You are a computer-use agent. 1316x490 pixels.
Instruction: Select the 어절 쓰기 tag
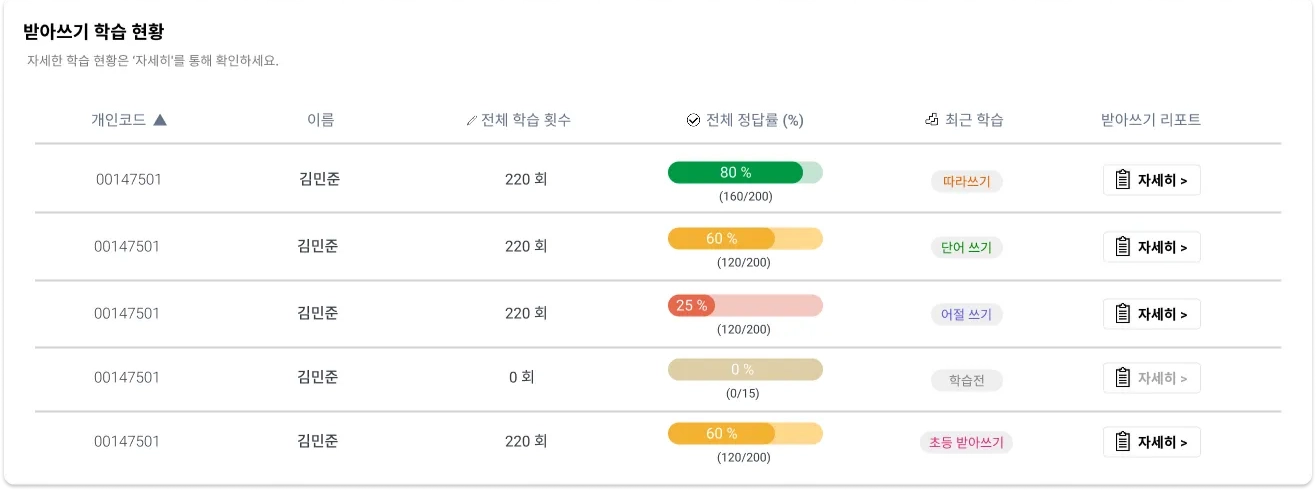click(x=966, y=314)
